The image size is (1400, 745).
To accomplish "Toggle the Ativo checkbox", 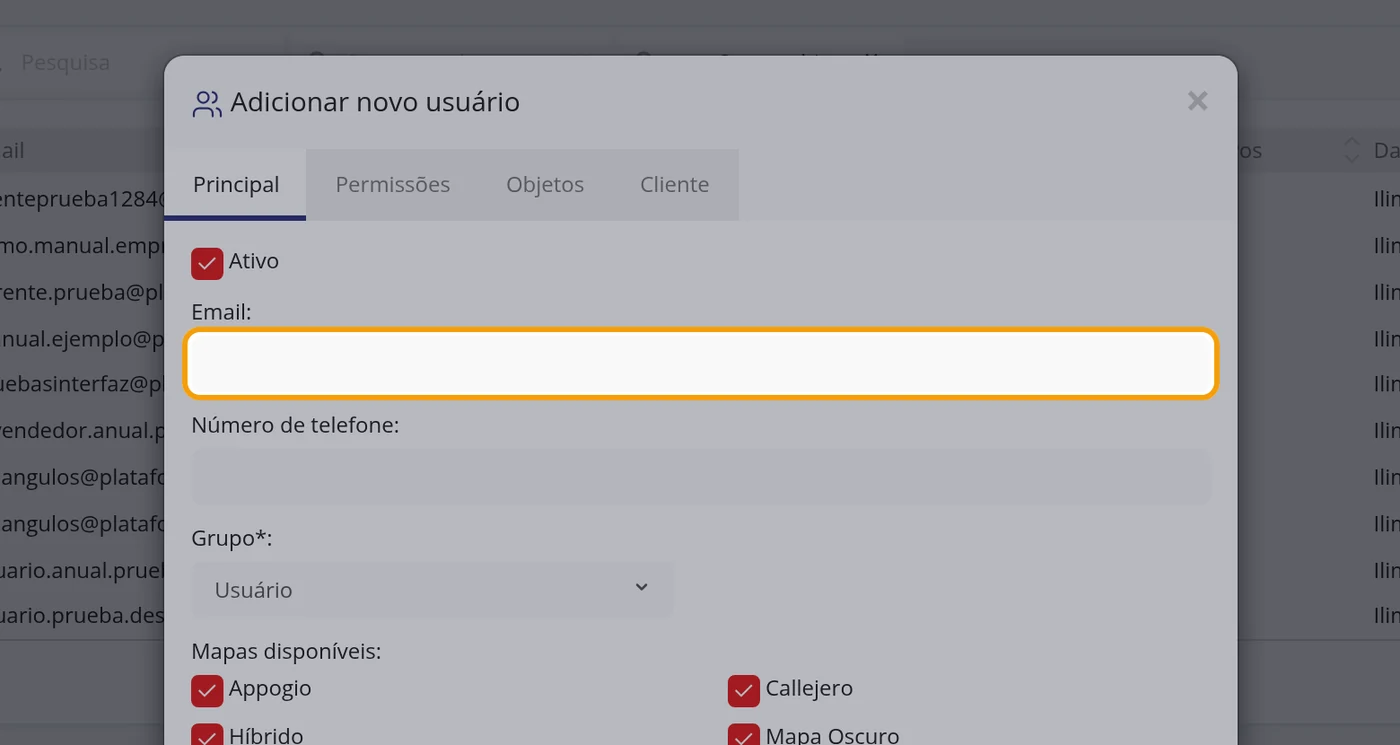I will (x=207, y=263).
